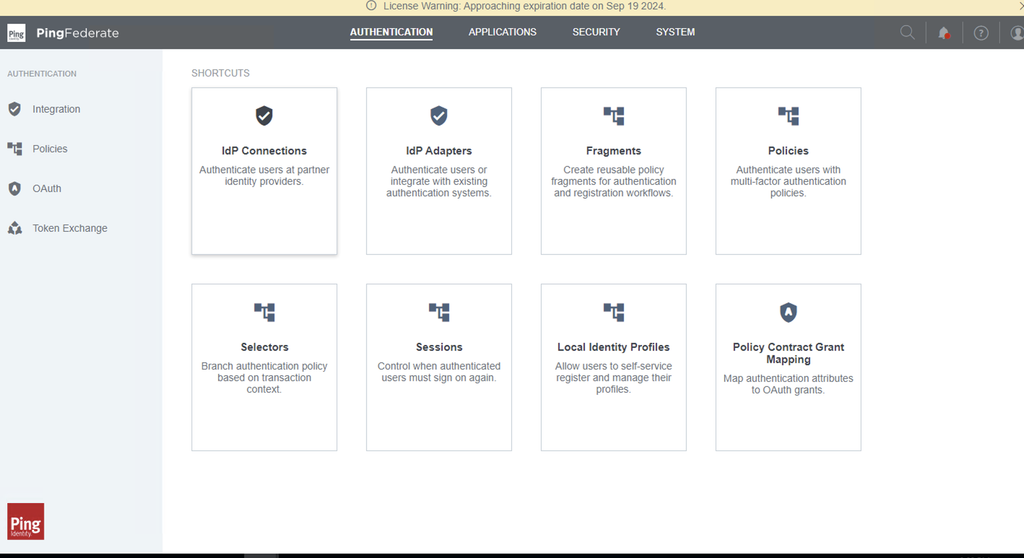Open the Selectors shortcut title
The width and height of the screenshot is (1024, 558).
[x=264, y=347]
